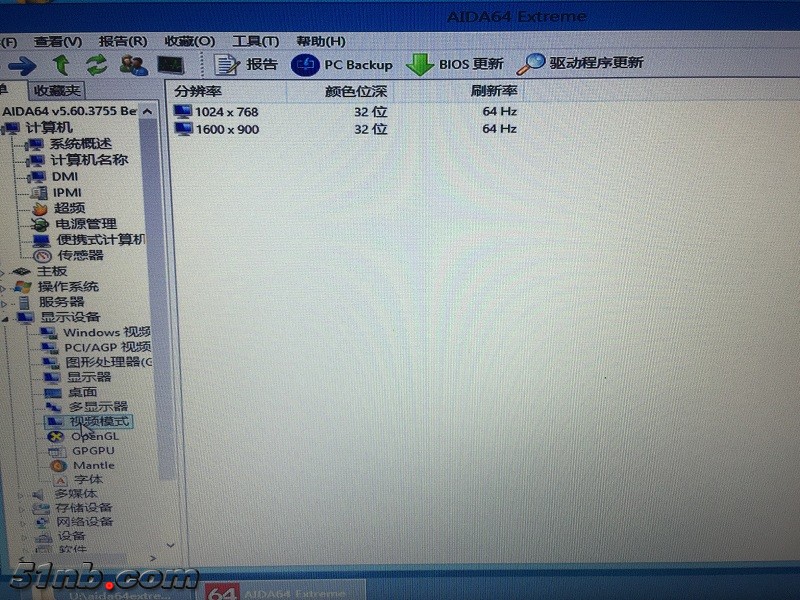
Task: Select the DMI tree item
Action: 65,177
